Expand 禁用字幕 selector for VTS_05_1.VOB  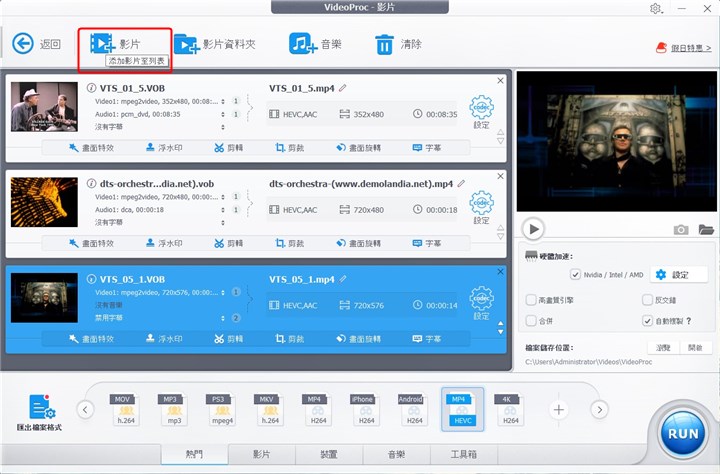coord(223,318)
